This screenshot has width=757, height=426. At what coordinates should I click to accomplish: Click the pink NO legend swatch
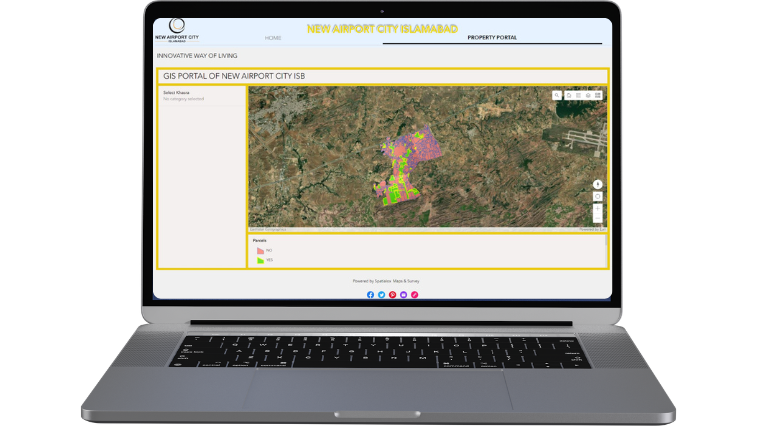point(260,251)
